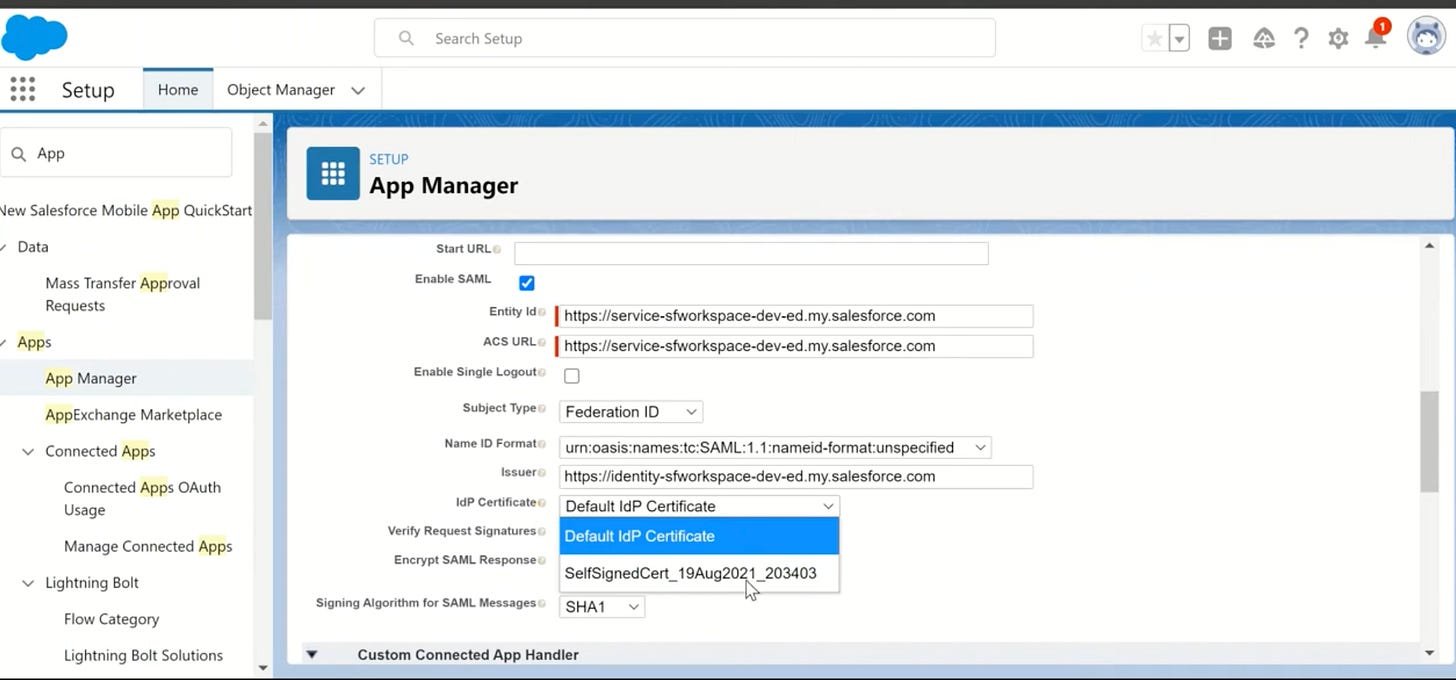Screen dimensions: 1456x680
Task: Select SelfSignedCert_19Aug2021_203403 option
Action: (x=699, y=573)
